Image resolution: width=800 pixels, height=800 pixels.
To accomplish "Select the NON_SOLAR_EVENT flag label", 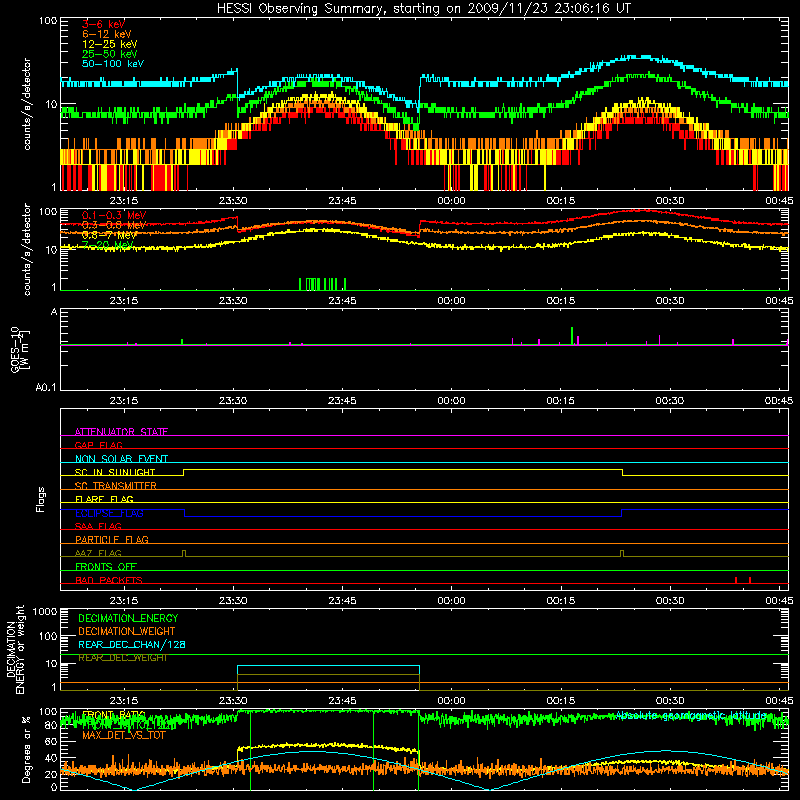I will click(121, 459).
